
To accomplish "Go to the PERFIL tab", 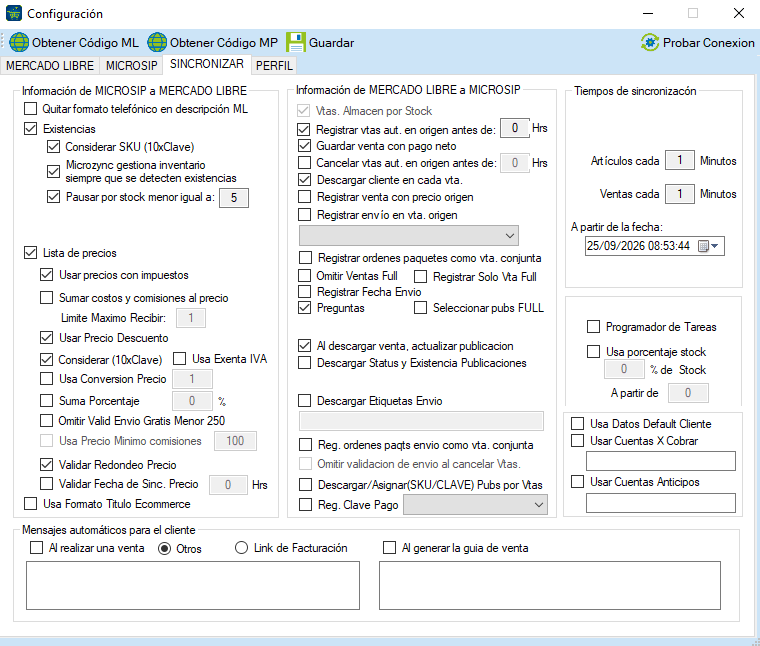I will tap(274, 65).
